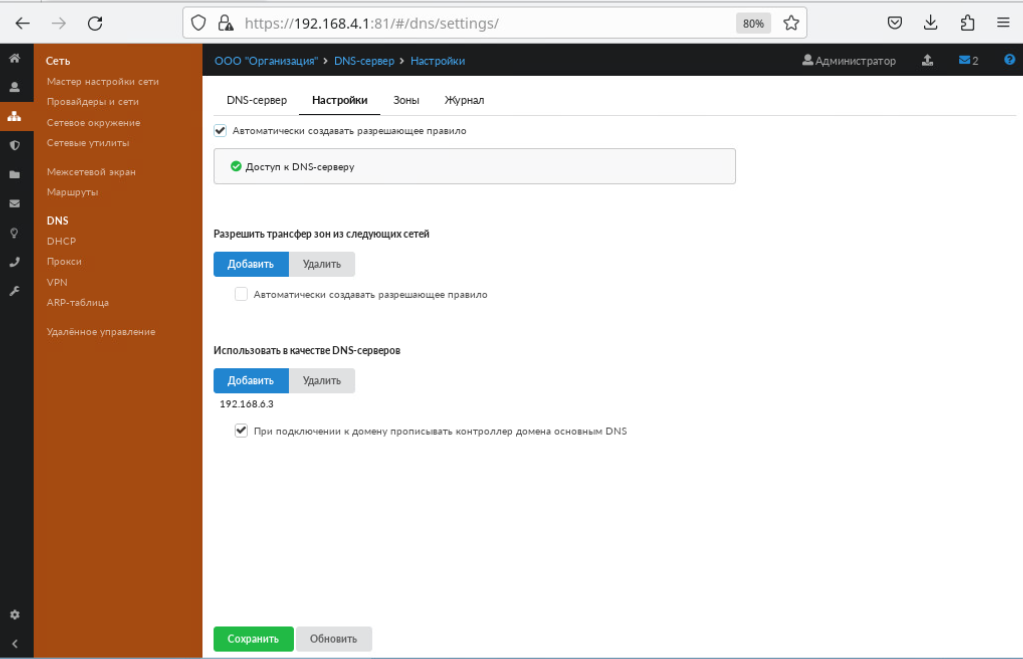Open the Администратор user menu

click(x=849, y=61)
